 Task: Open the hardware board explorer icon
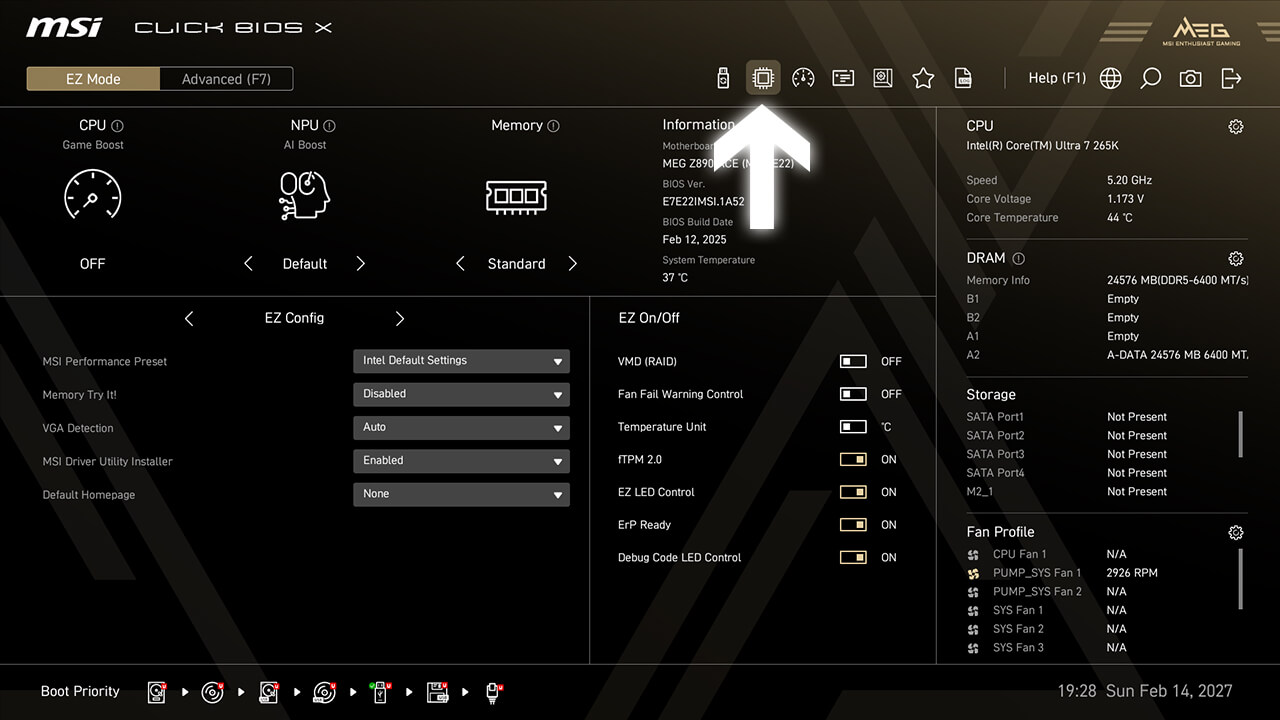883,78
